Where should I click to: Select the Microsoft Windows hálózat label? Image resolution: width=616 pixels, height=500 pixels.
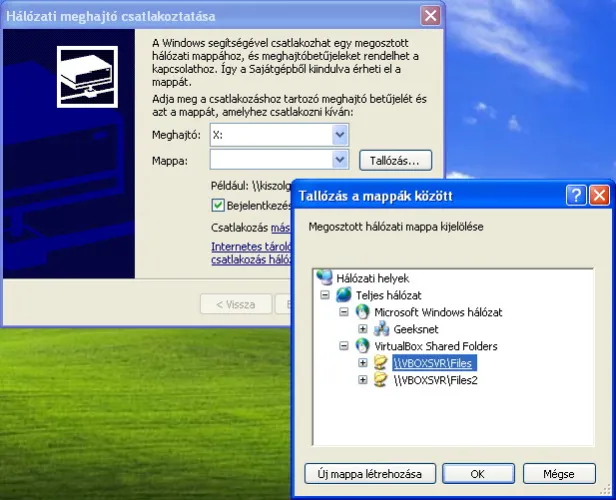click(x=438, y=312)
